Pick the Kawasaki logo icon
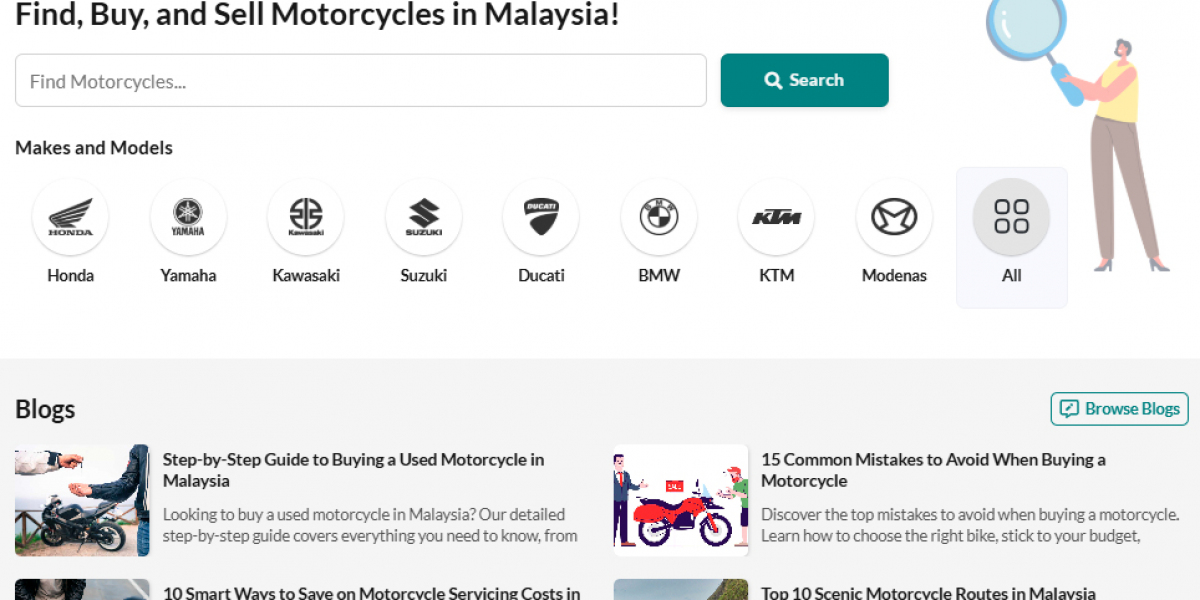 pos(306,217)
